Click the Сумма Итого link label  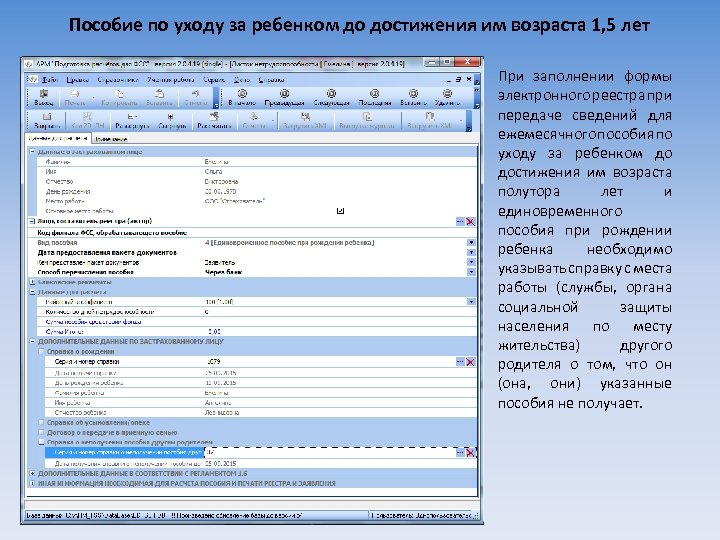[64, 332]
